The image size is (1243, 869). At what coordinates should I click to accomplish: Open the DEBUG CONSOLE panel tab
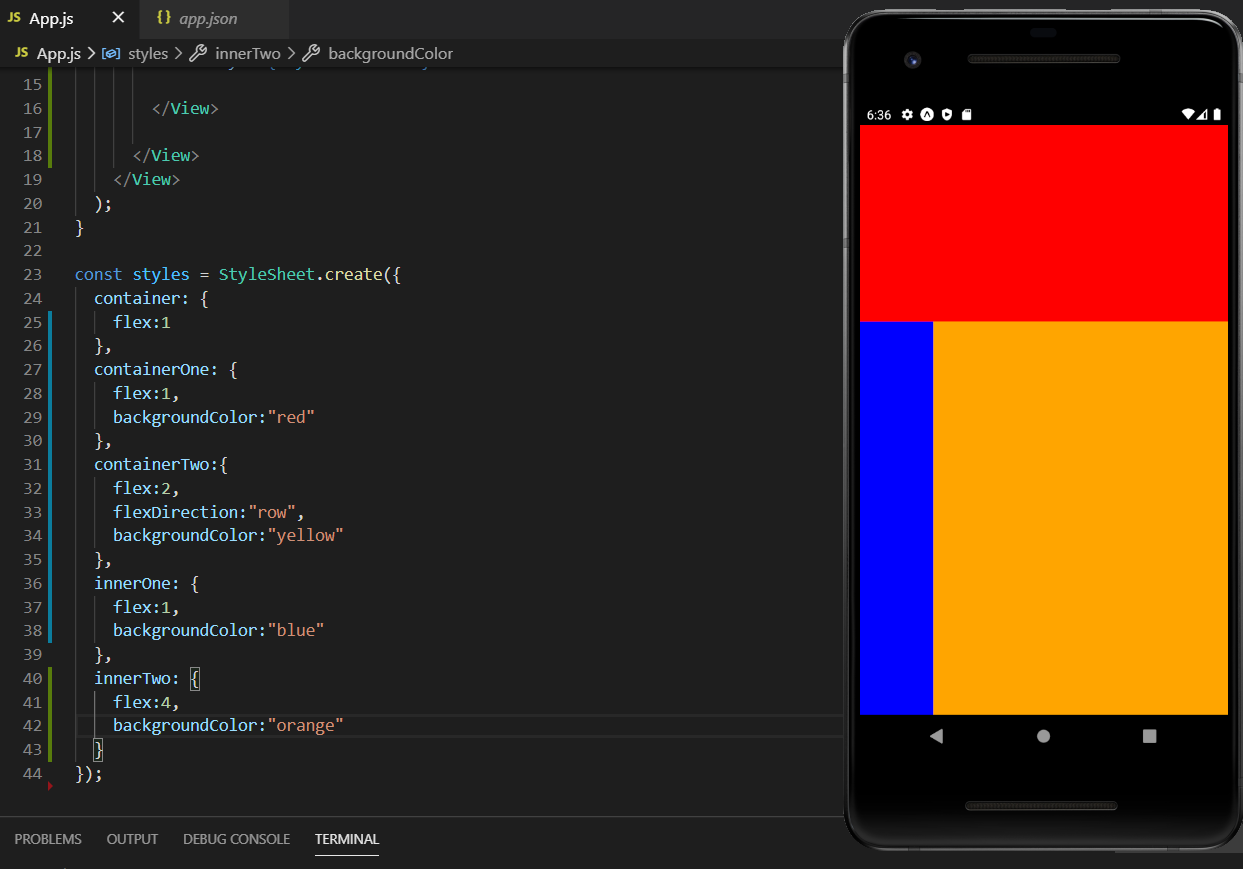(x=236, y=839)
